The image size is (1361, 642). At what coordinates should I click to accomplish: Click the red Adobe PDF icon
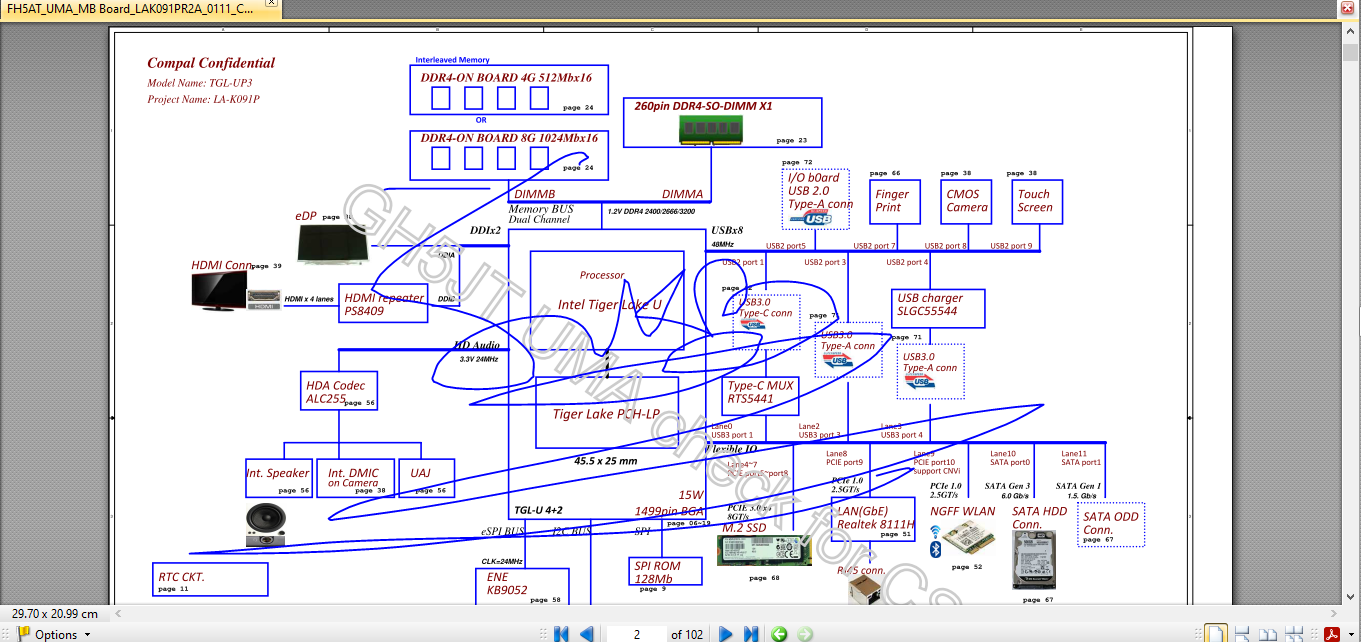[1331, 634]
